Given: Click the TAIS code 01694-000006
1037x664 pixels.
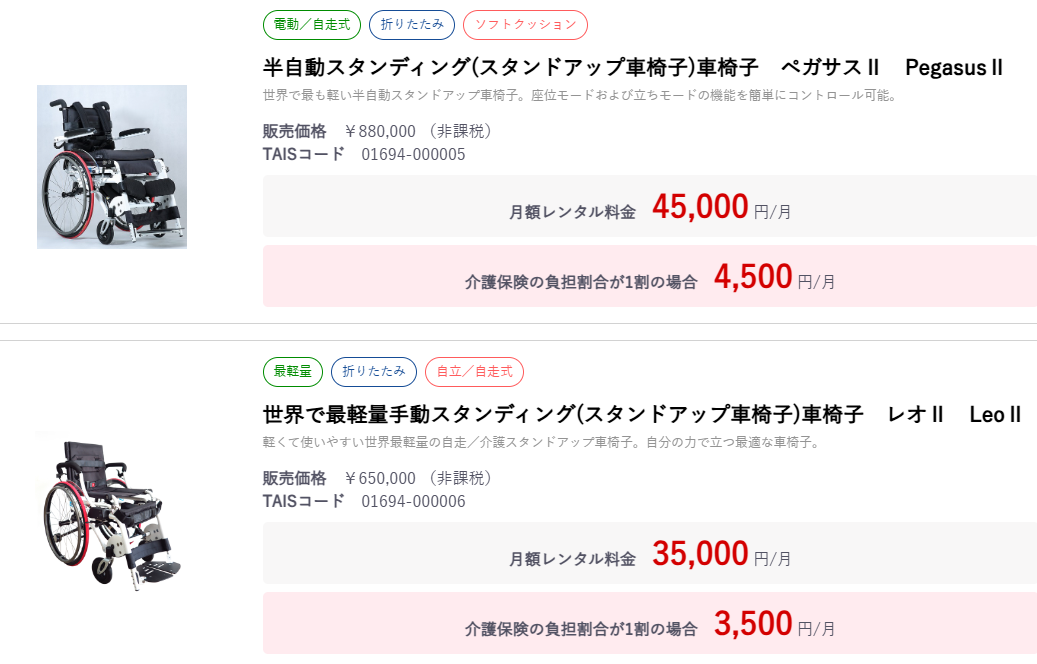Looking at the screenshot, I should pos(413,501).
